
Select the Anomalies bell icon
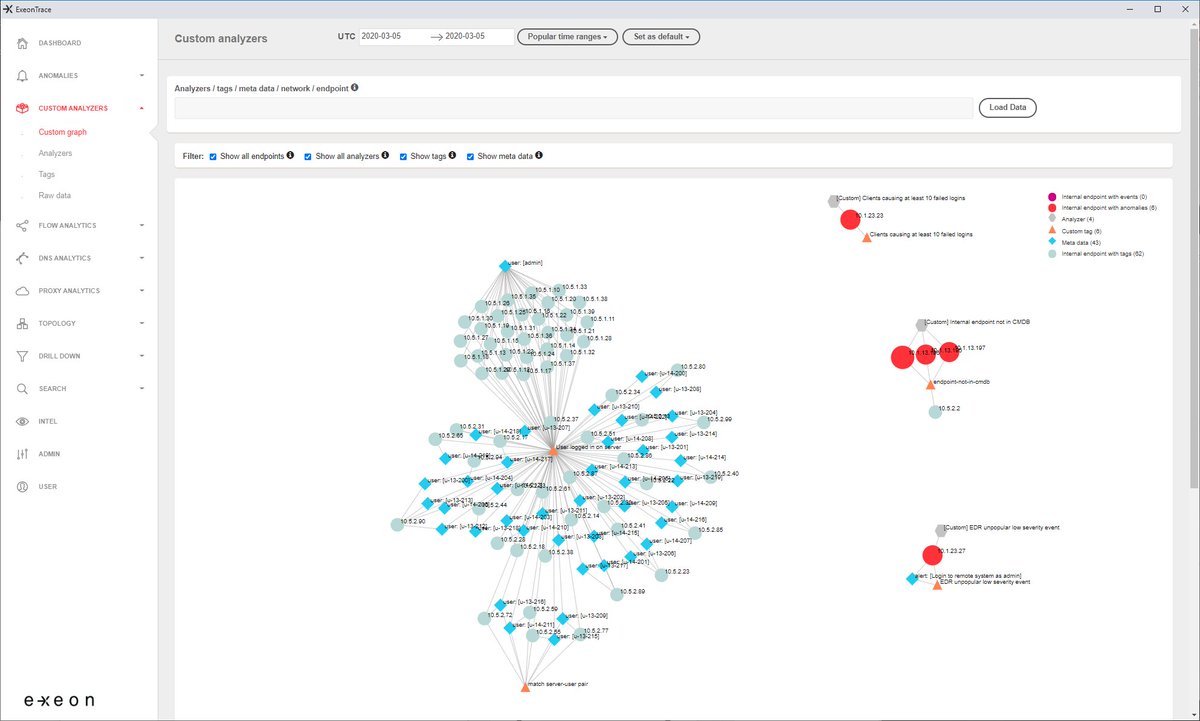[20, 75]
